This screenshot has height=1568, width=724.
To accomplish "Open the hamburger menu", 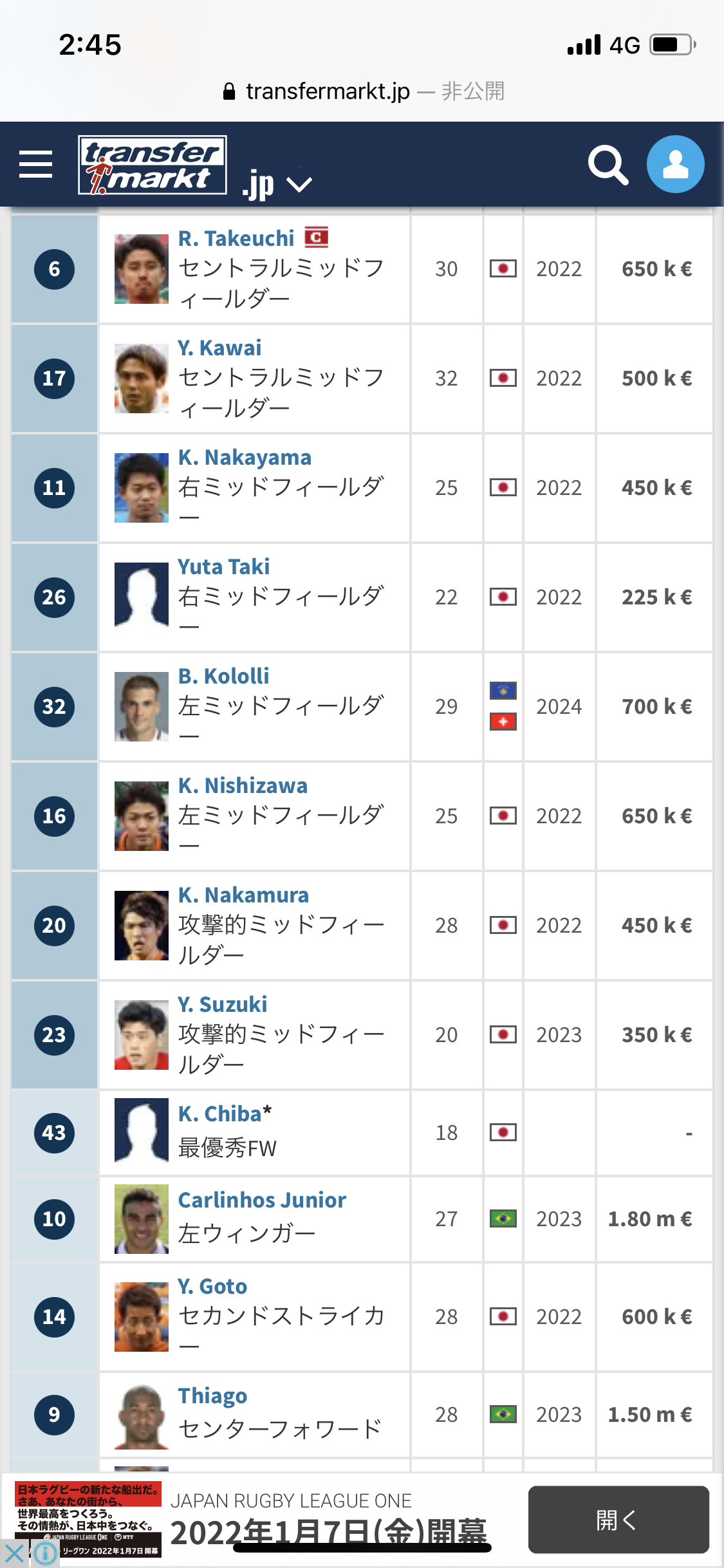I will [36, 164].
